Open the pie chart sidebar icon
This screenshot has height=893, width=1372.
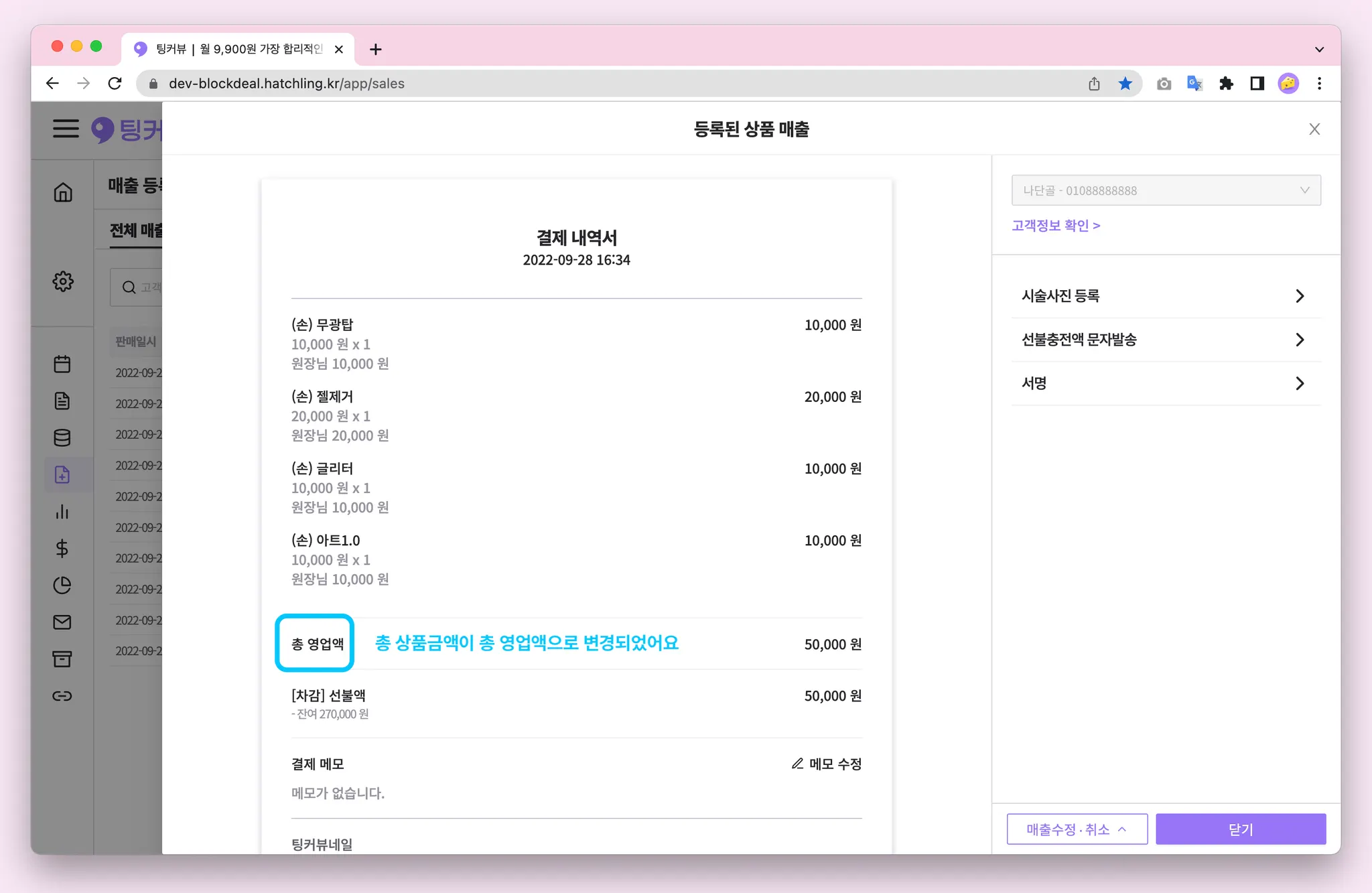point(62,586)
